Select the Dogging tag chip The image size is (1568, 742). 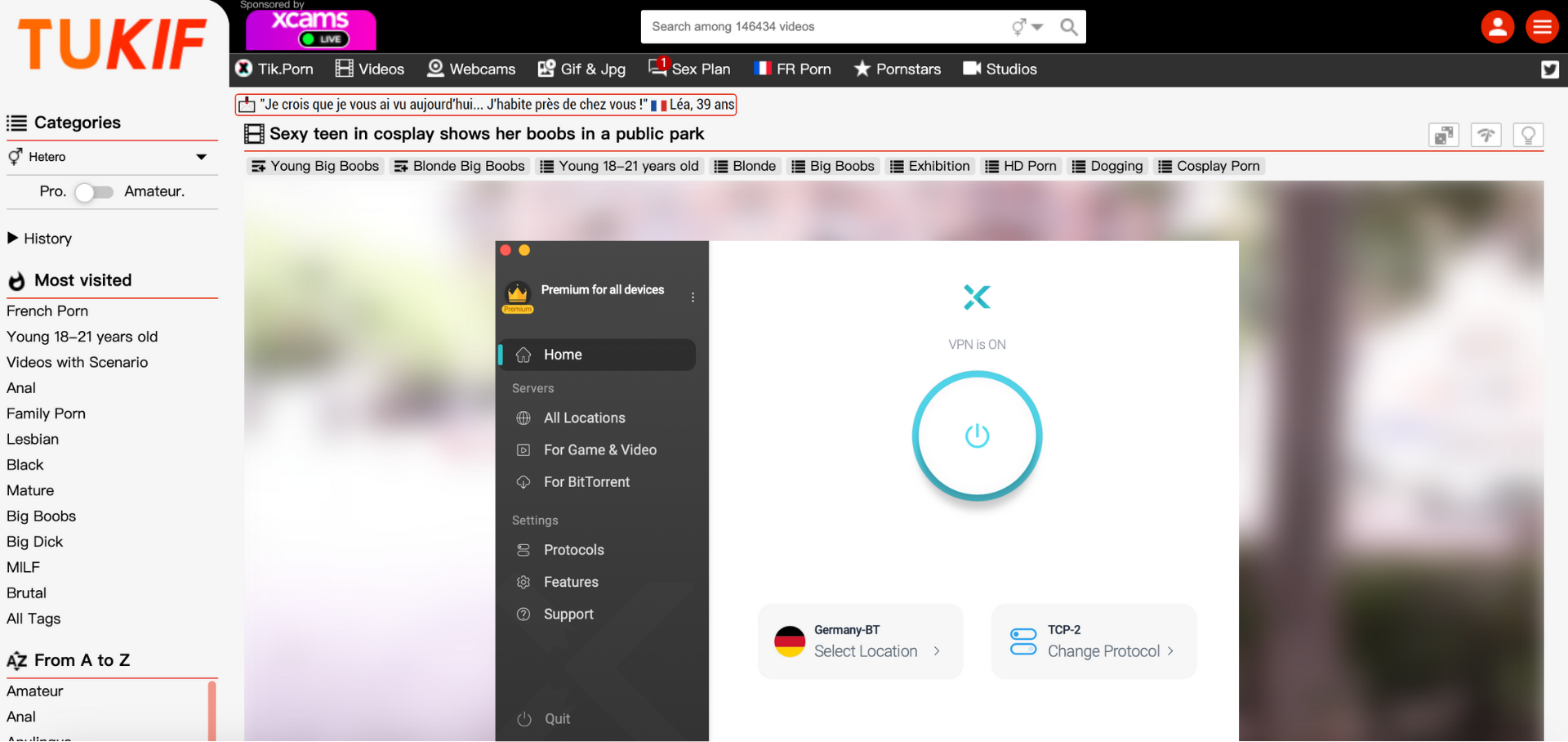1107,166
